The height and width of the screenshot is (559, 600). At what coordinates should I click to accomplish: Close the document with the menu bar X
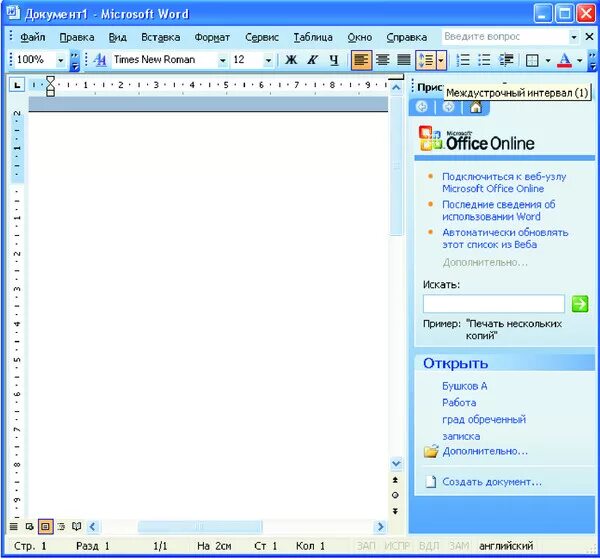point(590,37)
